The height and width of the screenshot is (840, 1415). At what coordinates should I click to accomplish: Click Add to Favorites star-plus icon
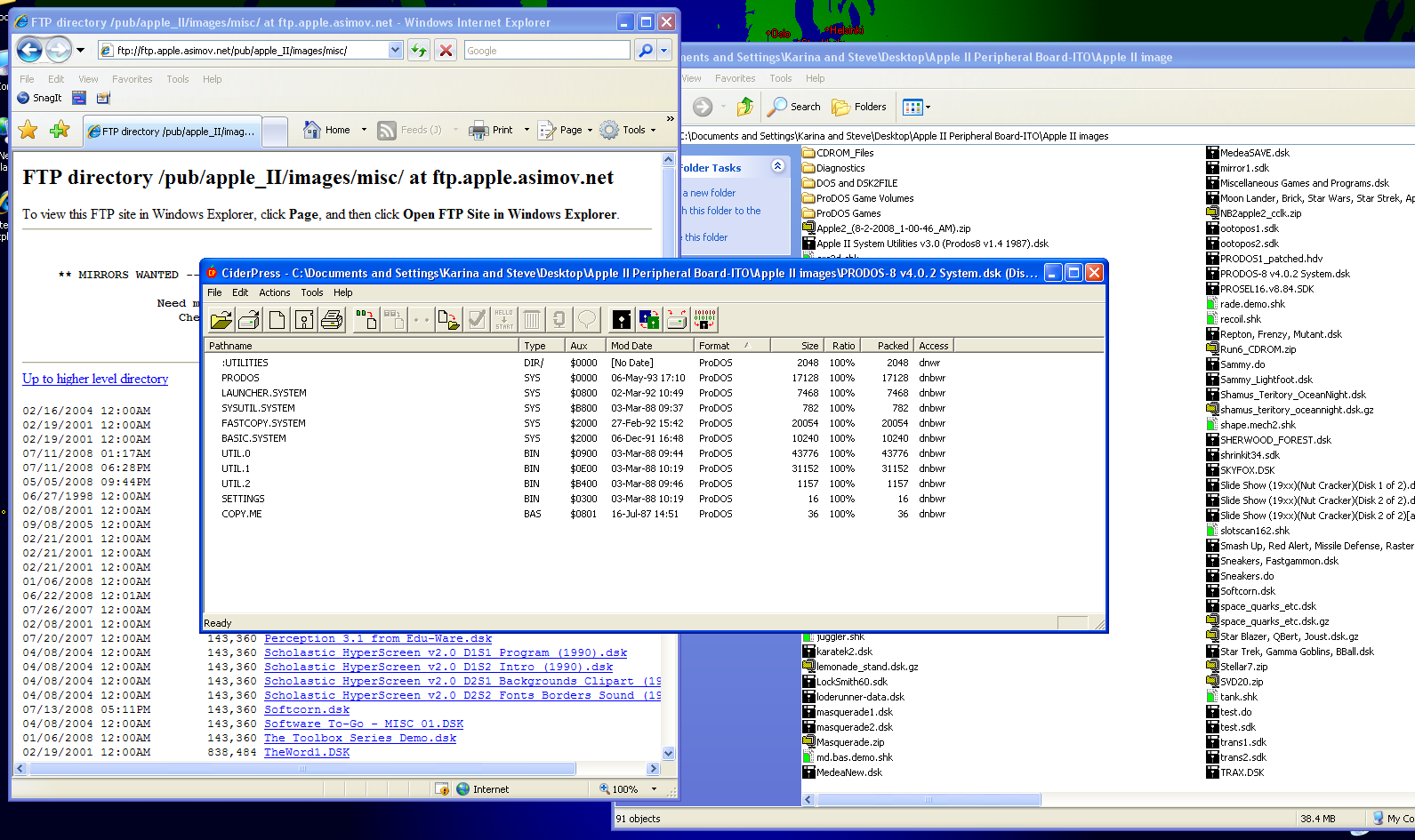tap(60, 131)
